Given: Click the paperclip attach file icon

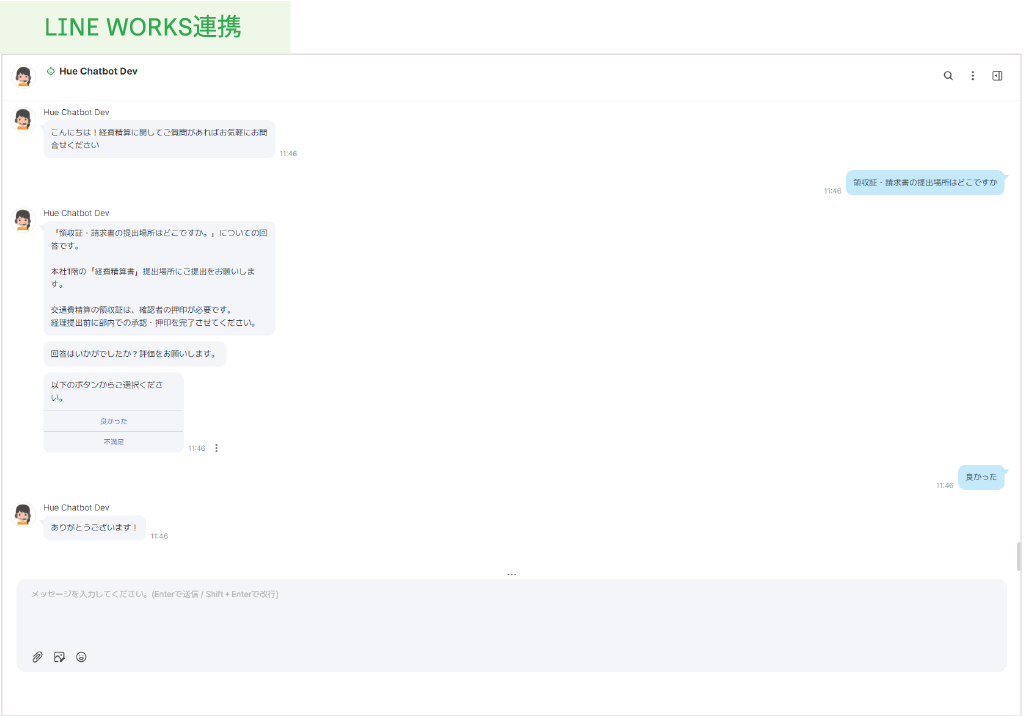Looking at the screenshot, I should (37, 657).
